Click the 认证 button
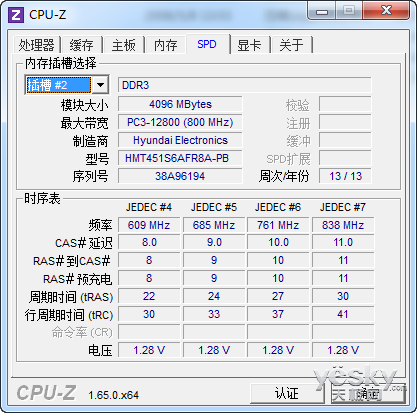 click(287, 394)
